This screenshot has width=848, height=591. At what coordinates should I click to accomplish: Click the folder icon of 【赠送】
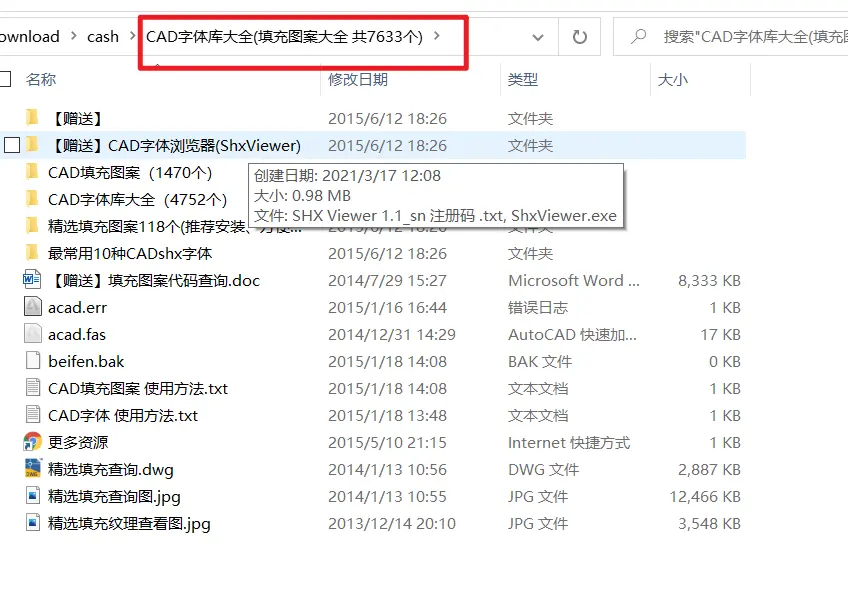point(32,118)
